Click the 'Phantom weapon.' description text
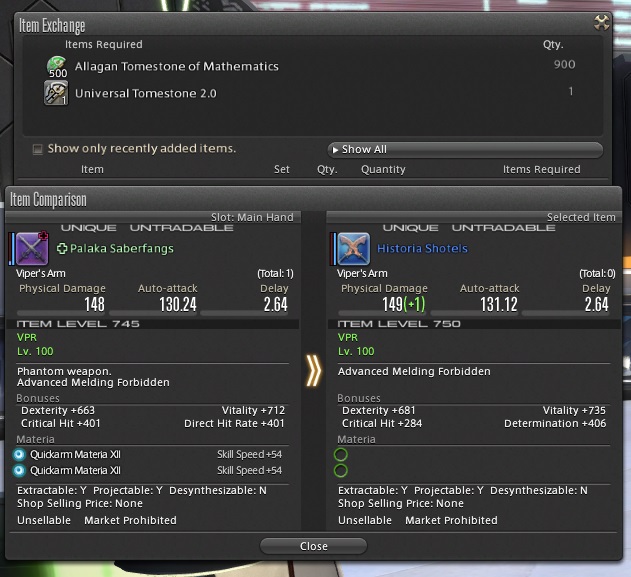The width and height of the screenshot is (631, 577). [64, 371]
